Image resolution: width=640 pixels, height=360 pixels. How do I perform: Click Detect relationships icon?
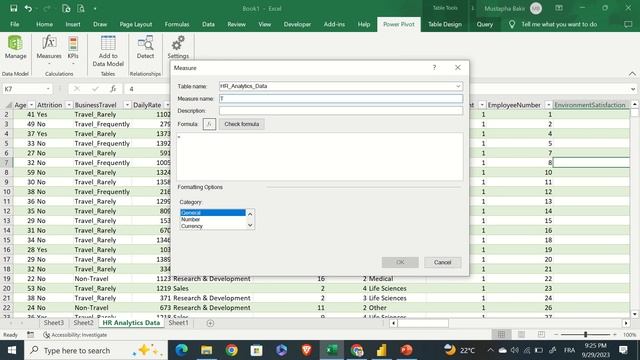point(145,47)
